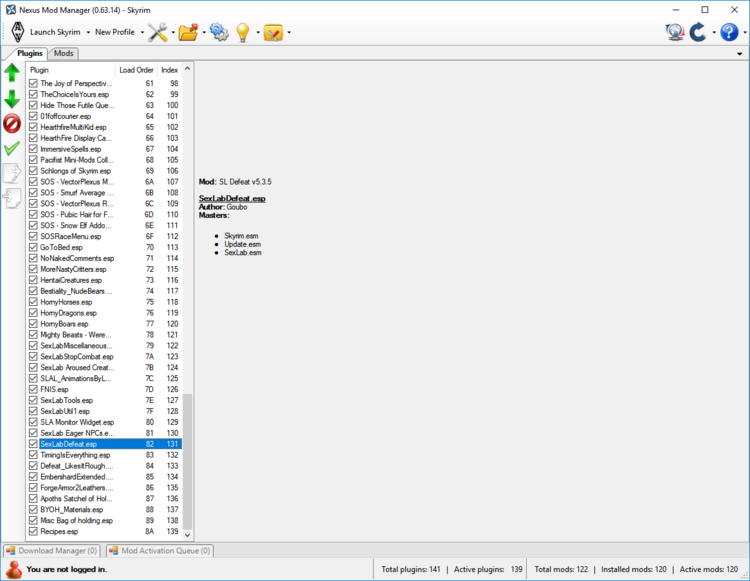Viewport: 750px width, 581px height.
Task: Select the NoNakedComments.esp row
Action: point(104,258)
